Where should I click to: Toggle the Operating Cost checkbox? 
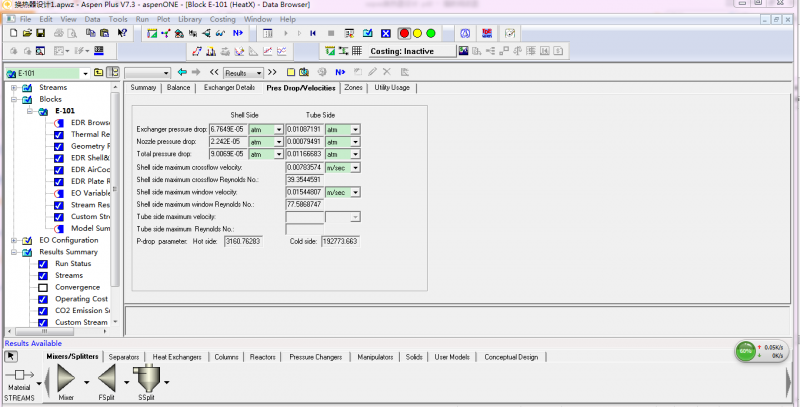pos(43,299)
